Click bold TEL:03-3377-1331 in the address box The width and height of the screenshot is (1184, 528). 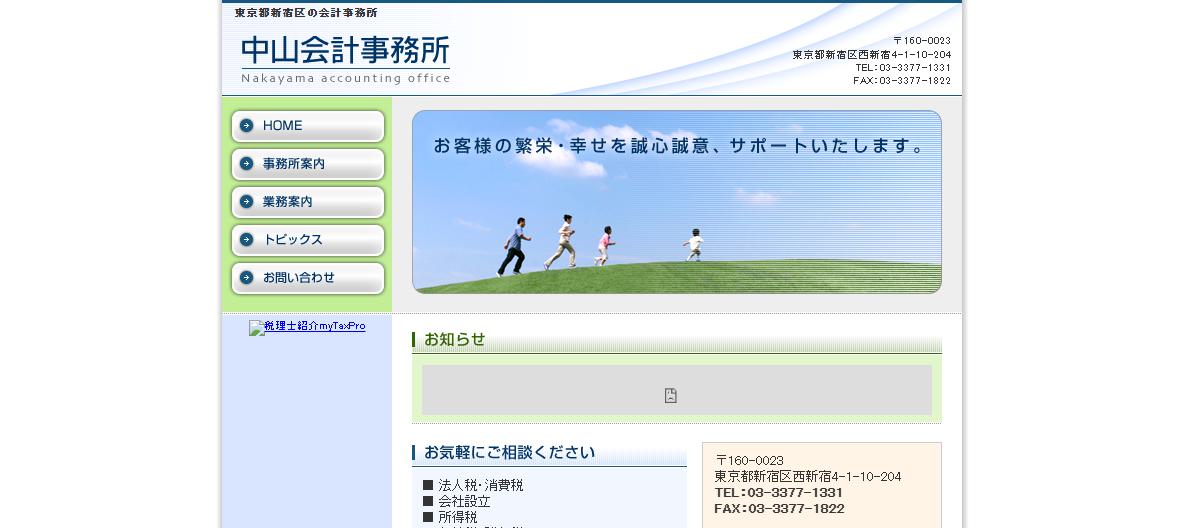[779, 492]
